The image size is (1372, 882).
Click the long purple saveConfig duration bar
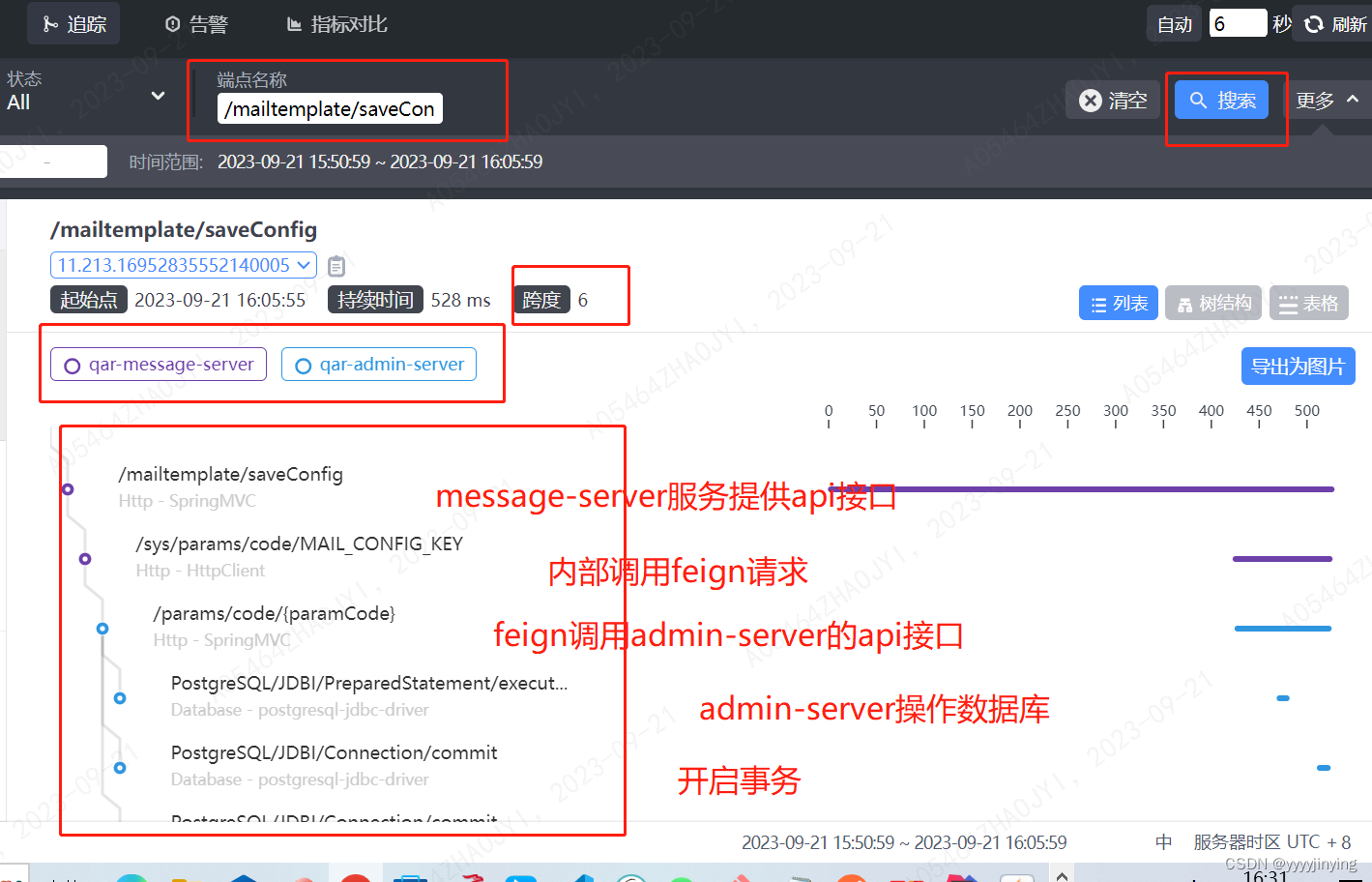point(1081,489)
